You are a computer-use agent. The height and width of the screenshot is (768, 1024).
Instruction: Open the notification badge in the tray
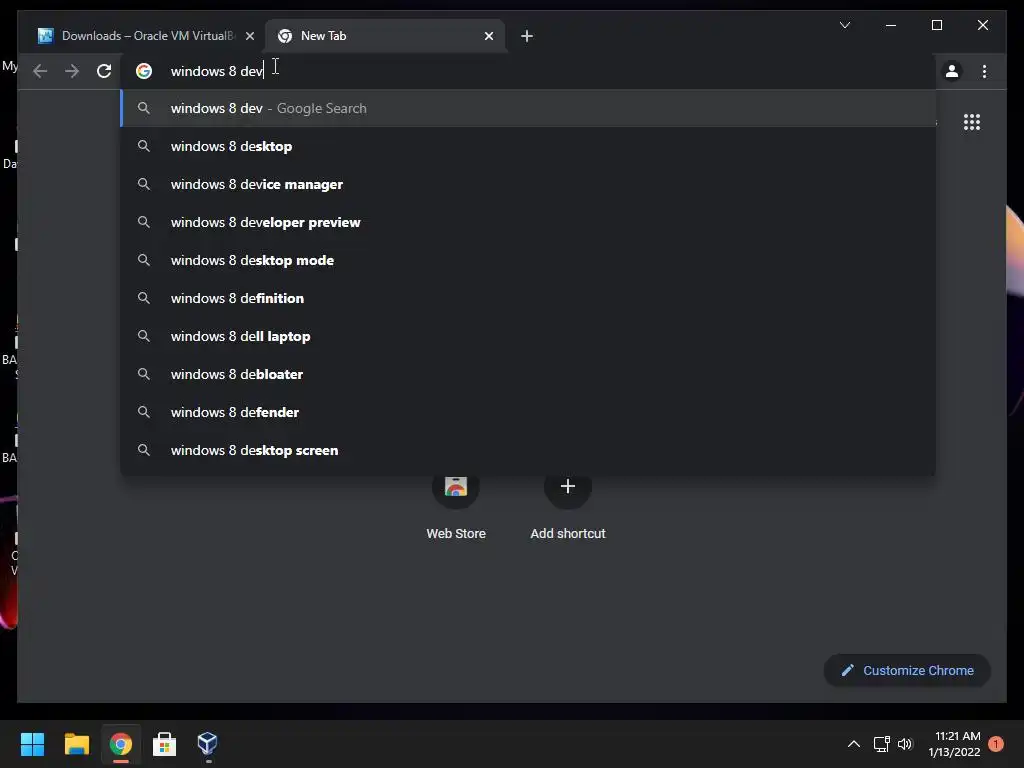(x=996, y=744)
